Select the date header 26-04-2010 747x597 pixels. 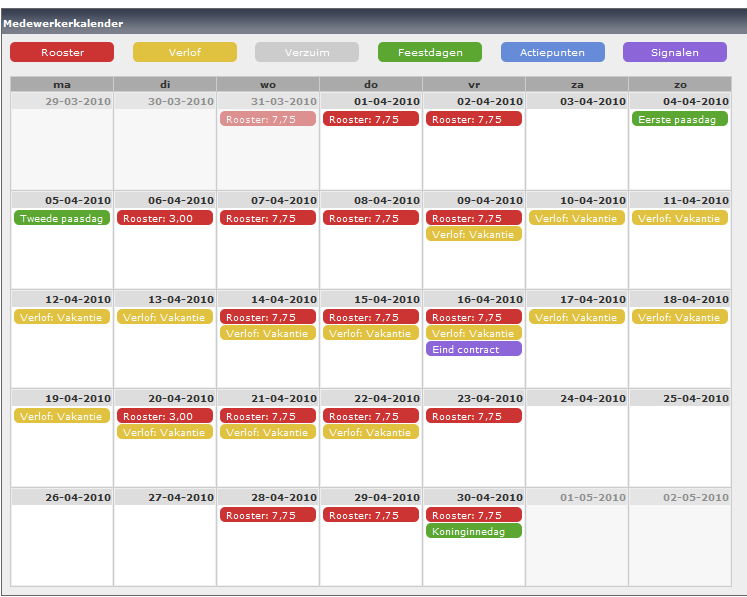(62, 497)
